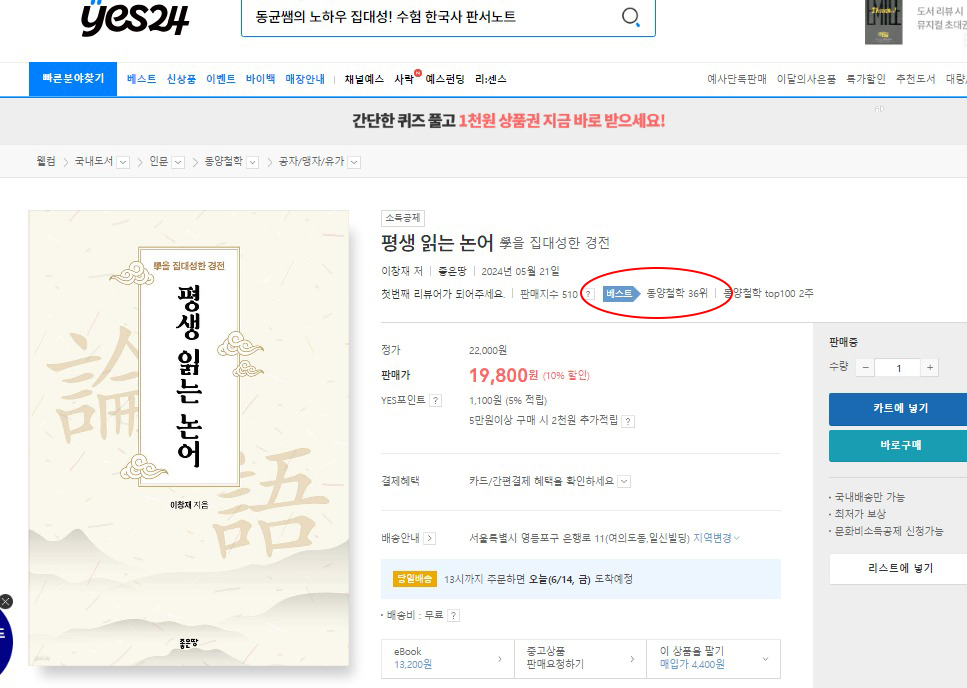Decrease quantity with the minus button
The height and width of the screenshot is (688, 967).
[x=866, y=368]
